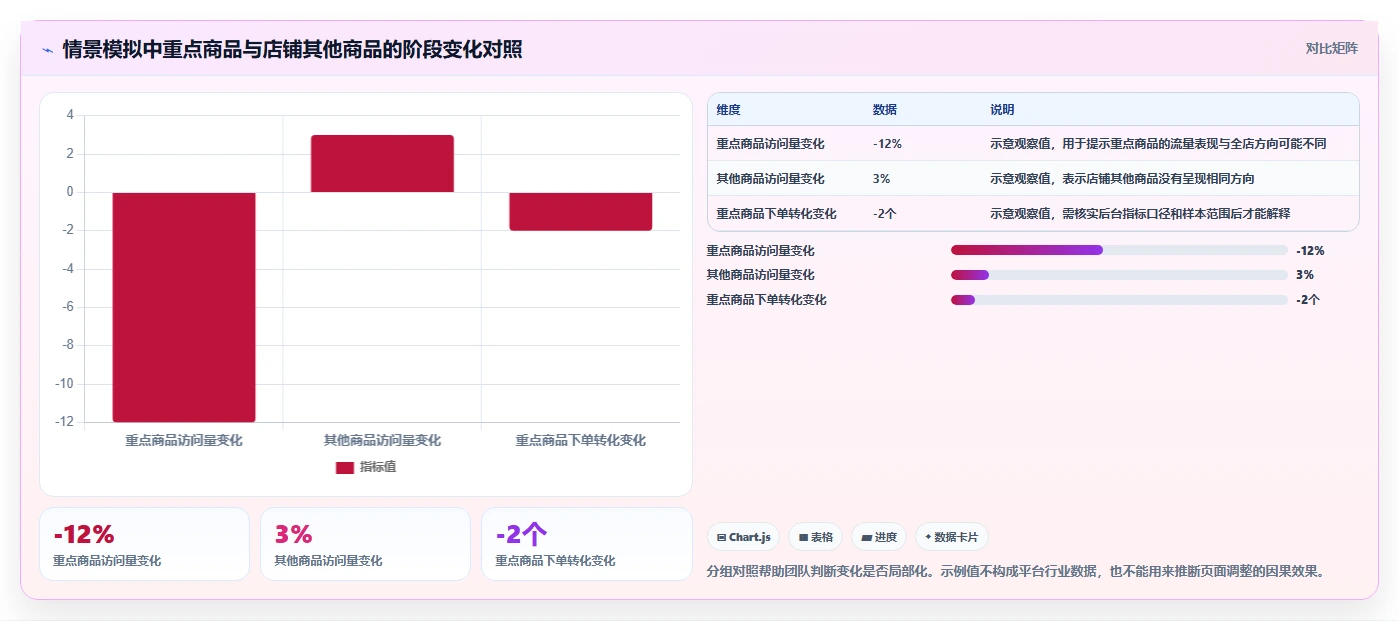
Task: Click the -2个 value in the table
Action: pyautogui.click(x=884, y=214)
